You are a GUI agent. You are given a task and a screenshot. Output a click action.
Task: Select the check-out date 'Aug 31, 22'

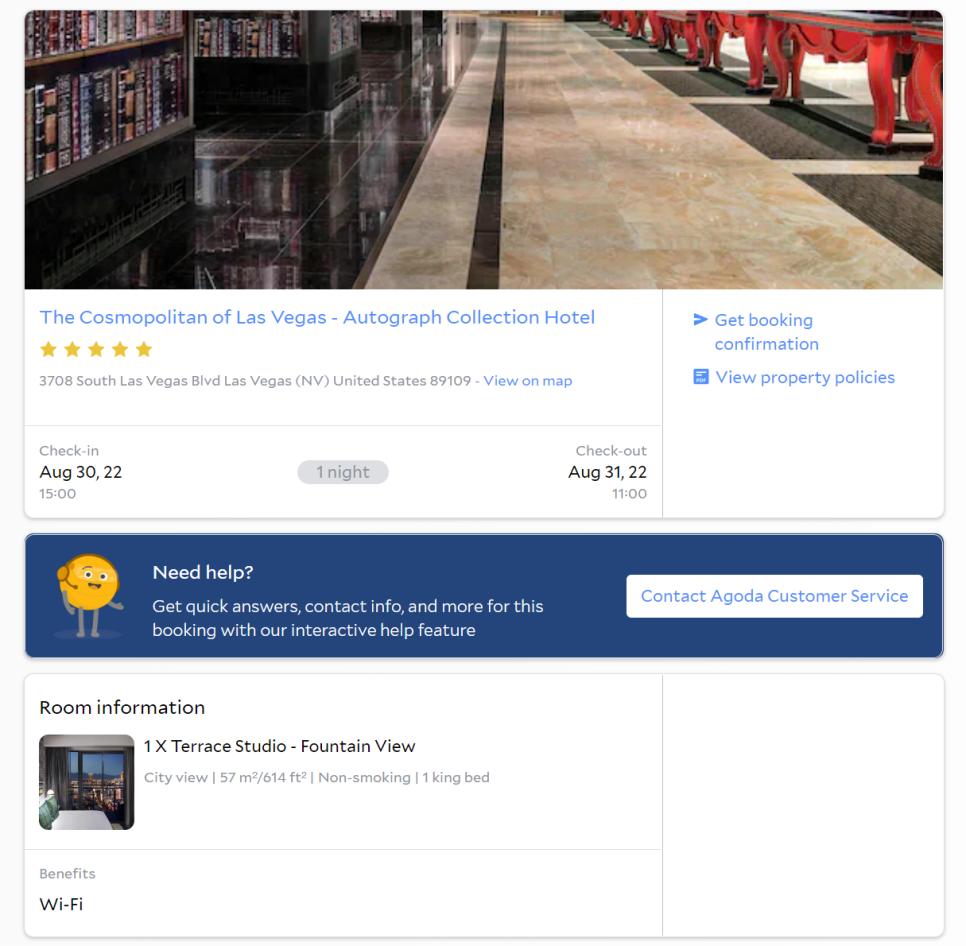point(607,472)
